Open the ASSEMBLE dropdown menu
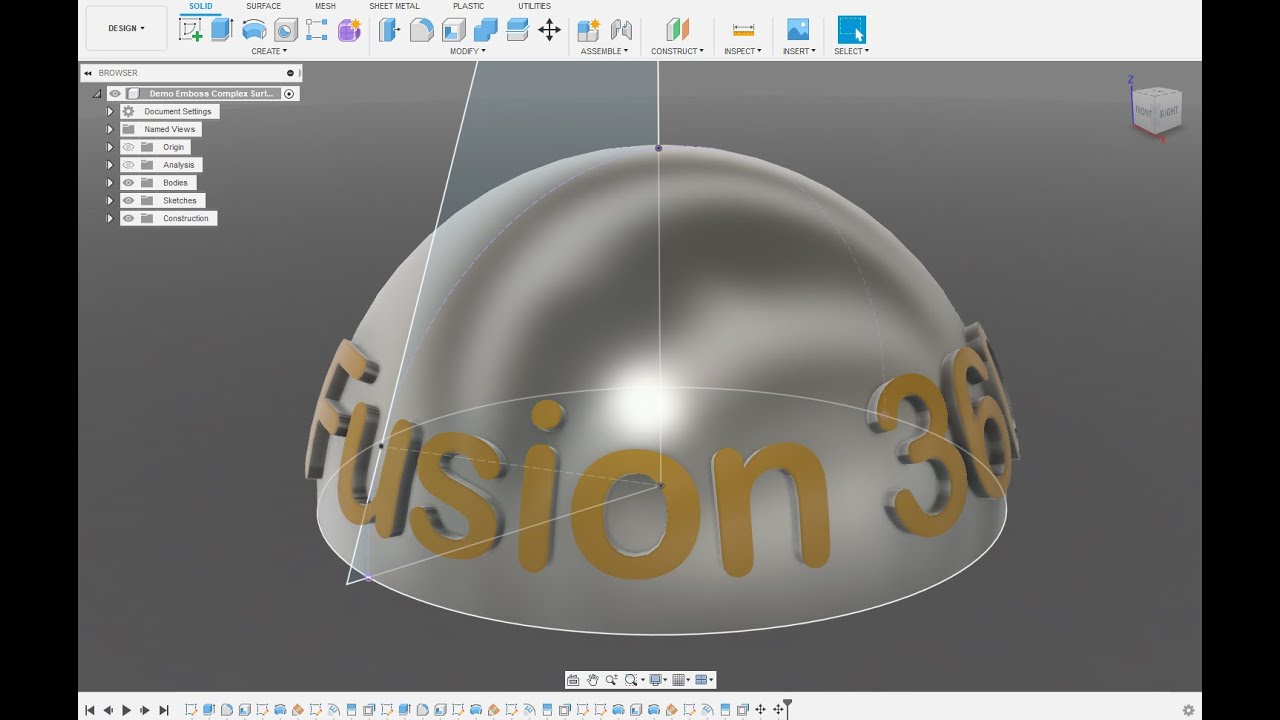 coord(604,51)
